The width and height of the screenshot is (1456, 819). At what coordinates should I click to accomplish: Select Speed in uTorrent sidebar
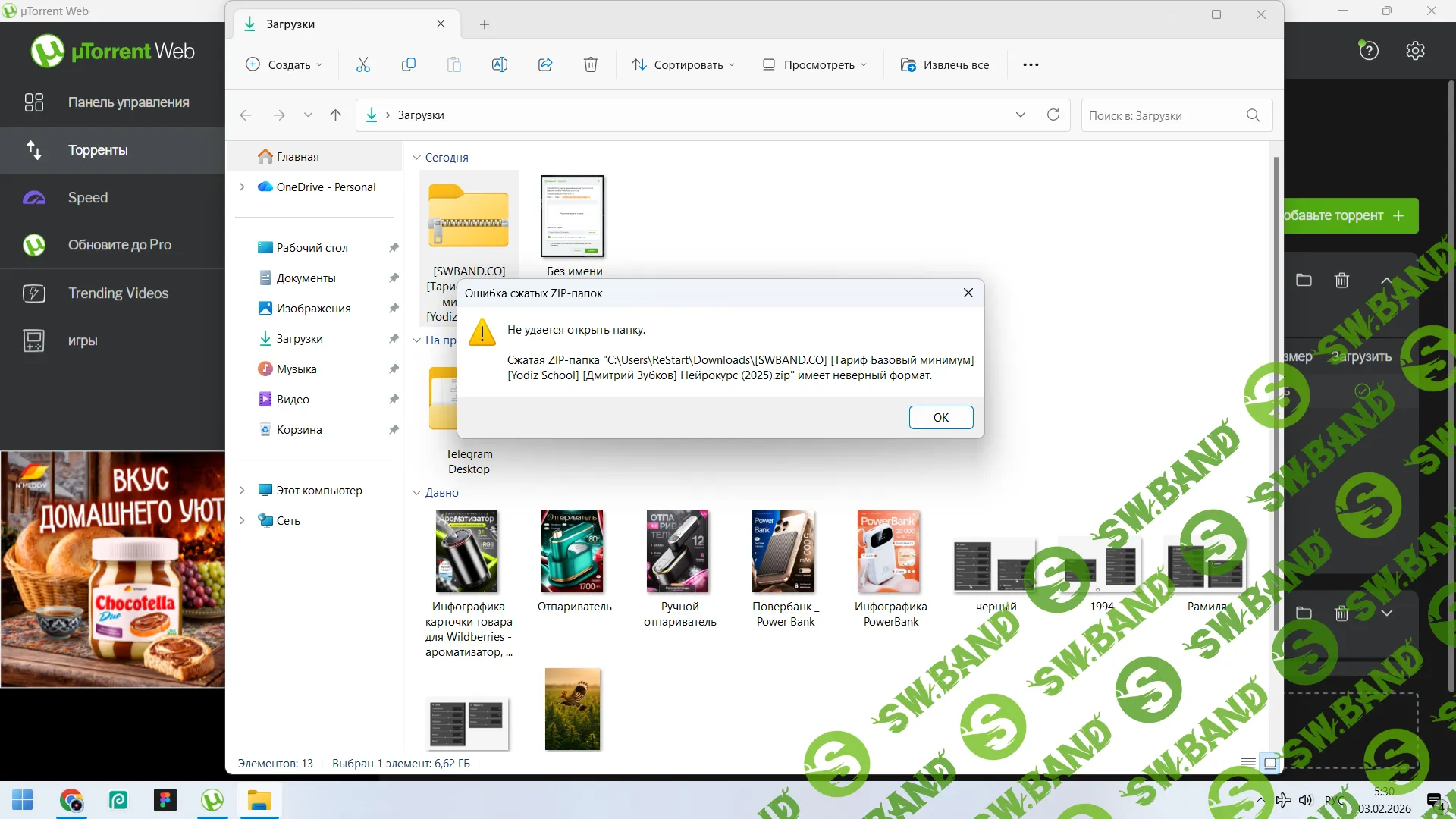click(88, 197)
